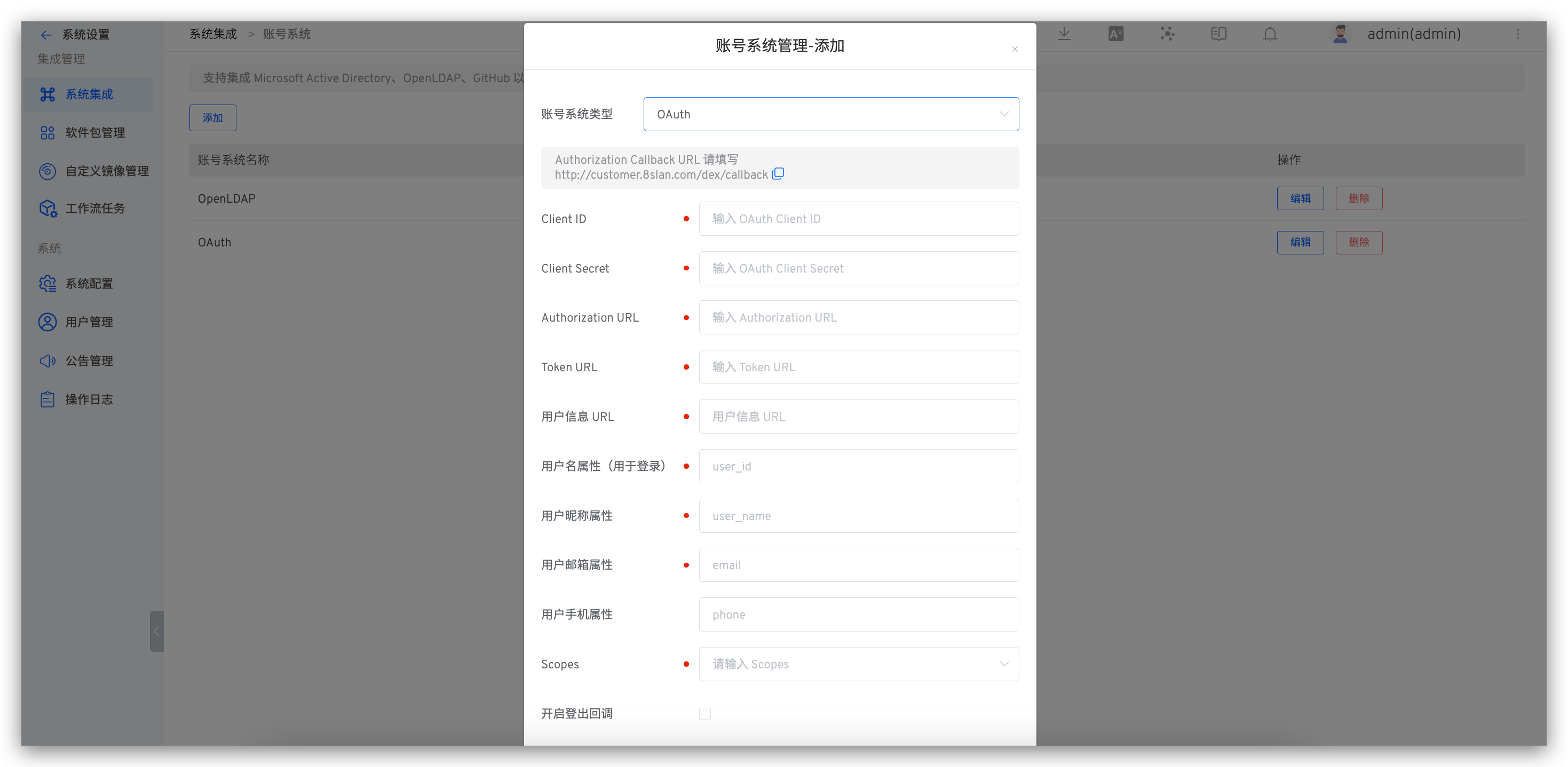Click the Token URL input field
Image resolution: width=1568 pixels, height=767 pixels.
(858, 367)
